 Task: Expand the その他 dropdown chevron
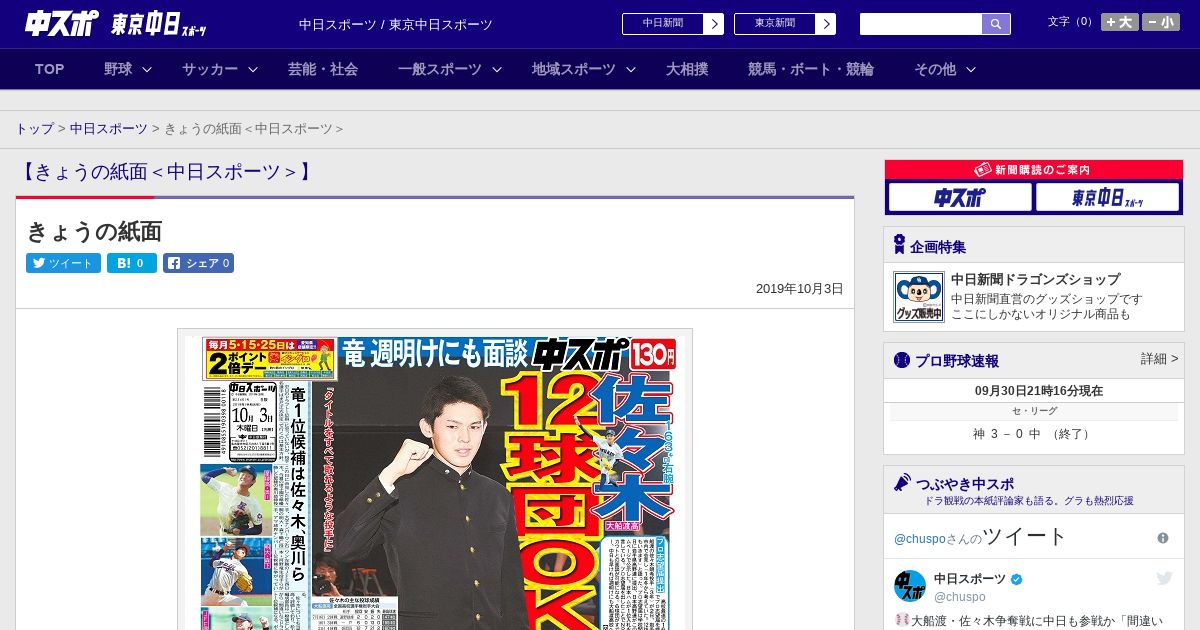(971, 69)
